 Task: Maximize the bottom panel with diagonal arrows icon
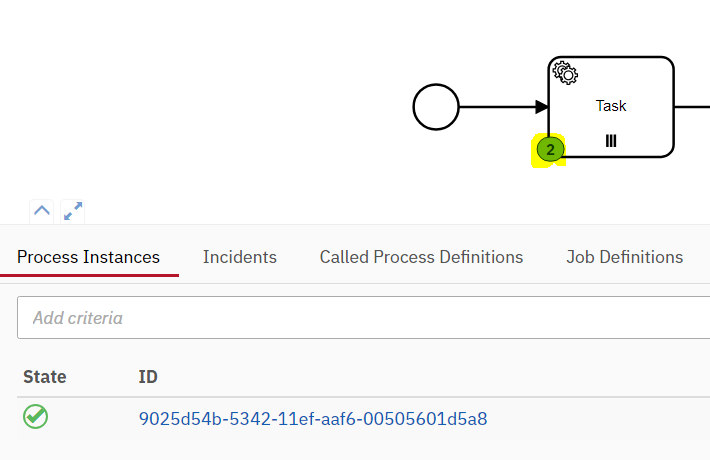[72, 211]
